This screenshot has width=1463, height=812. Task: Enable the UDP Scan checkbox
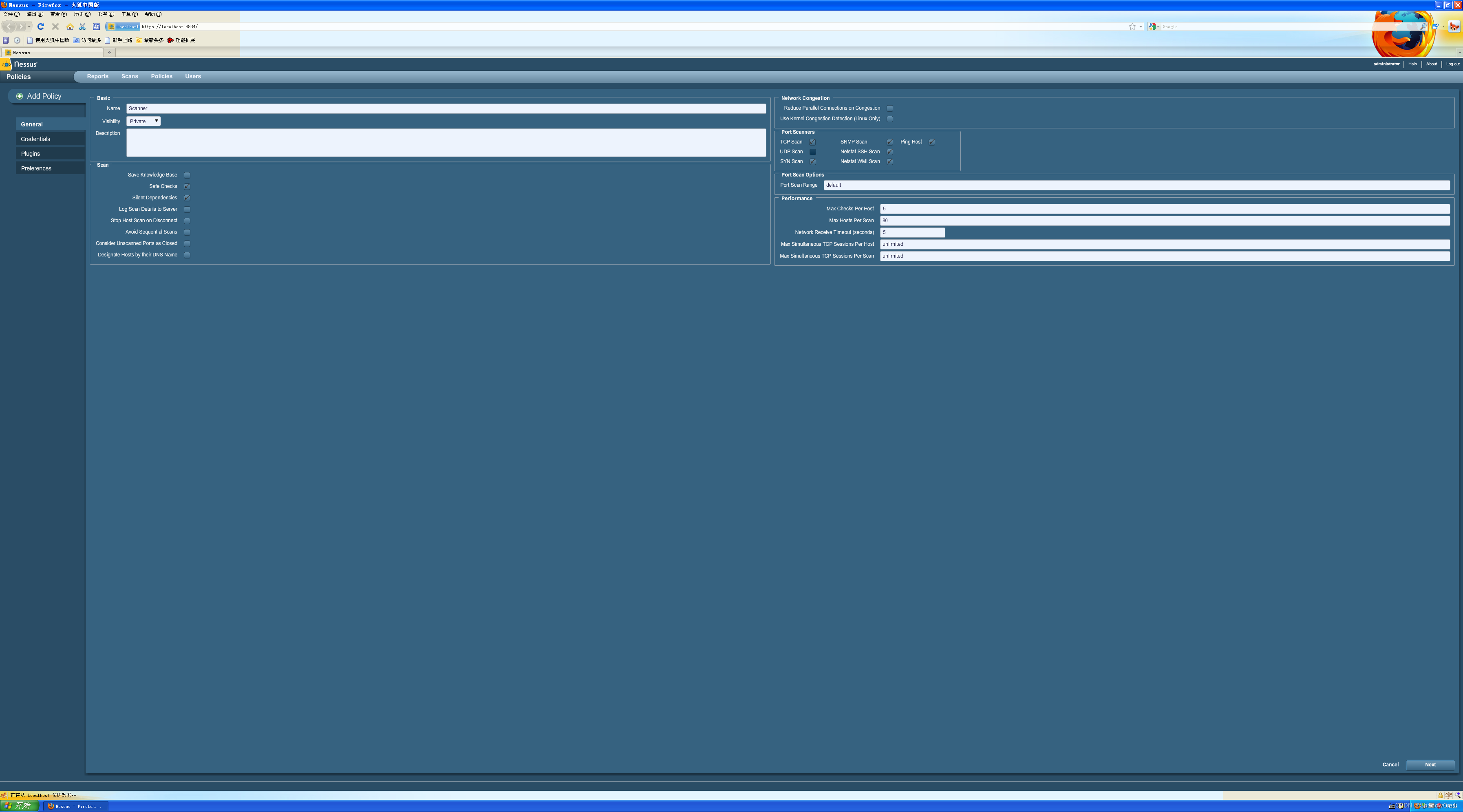click(x=813, y=152)
